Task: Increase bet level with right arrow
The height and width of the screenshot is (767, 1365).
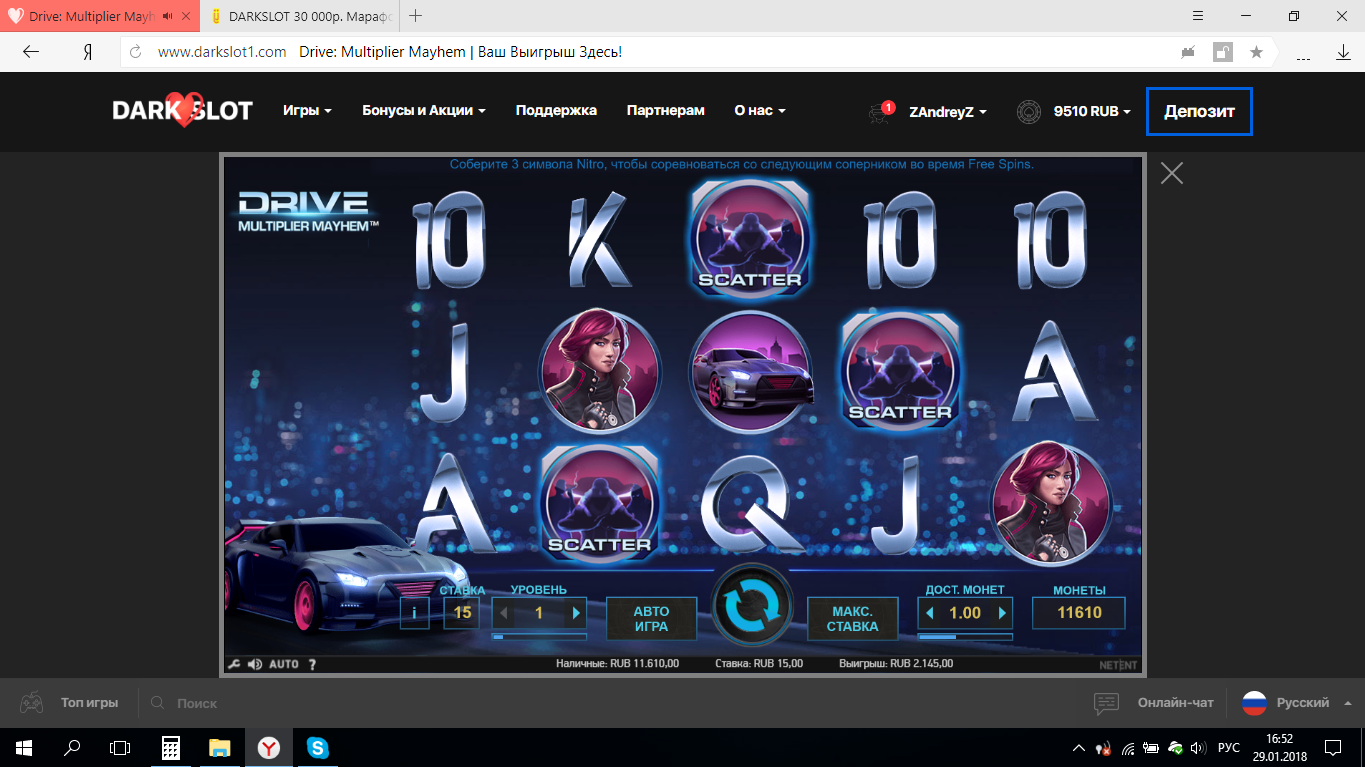Action: (x=575, y=613)
